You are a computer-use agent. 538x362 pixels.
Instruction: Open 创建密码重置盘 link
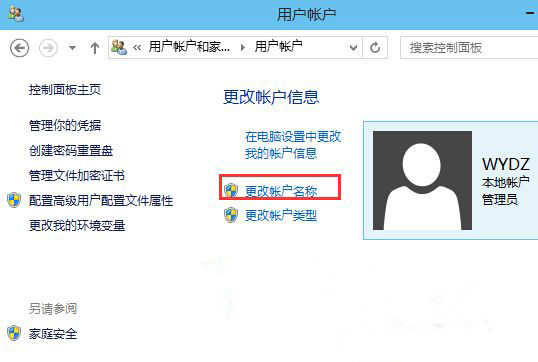71,151
